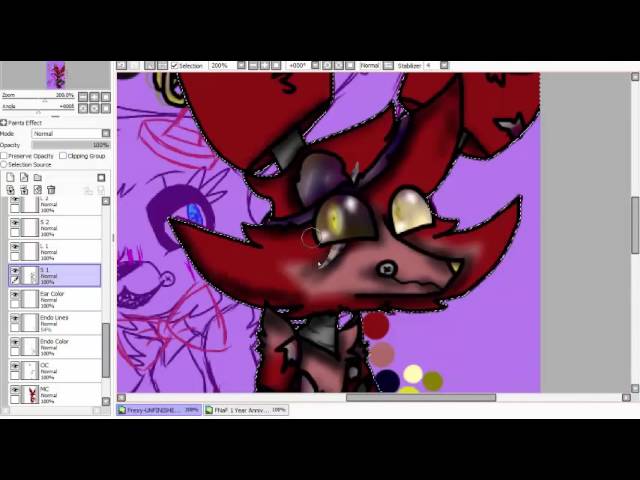Viewport: 640px width, 480px height.
Task: Hide the MC layer
Action: tap(15, 389)
